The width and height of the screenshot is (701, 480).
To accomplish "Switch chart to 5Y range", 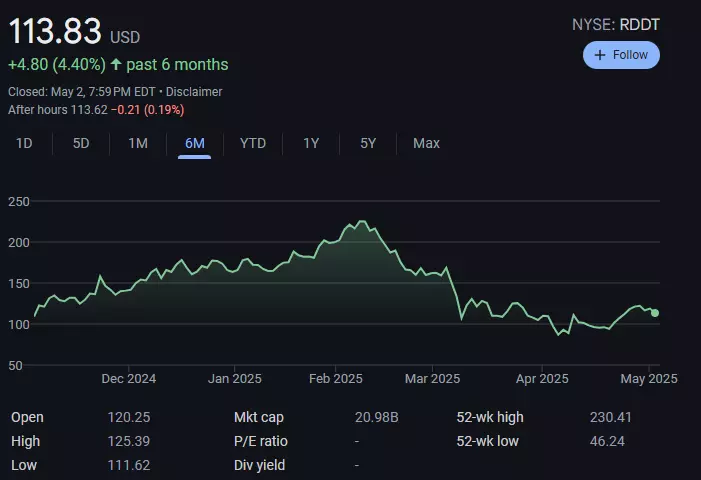I will coord(368,143).
